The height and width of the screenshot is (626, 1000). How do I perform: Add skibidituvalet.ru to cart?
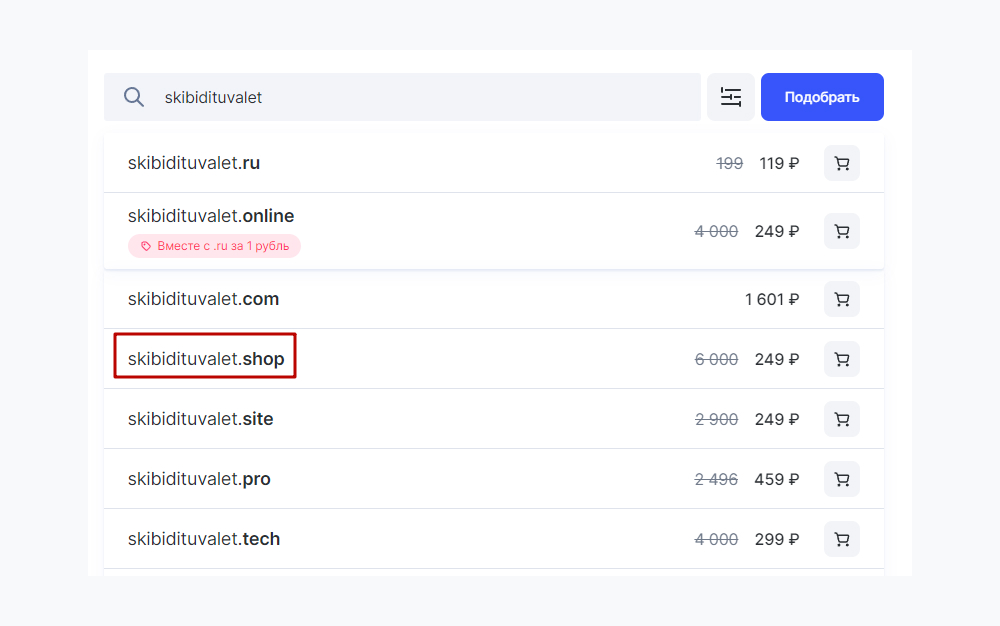(841, 163)
